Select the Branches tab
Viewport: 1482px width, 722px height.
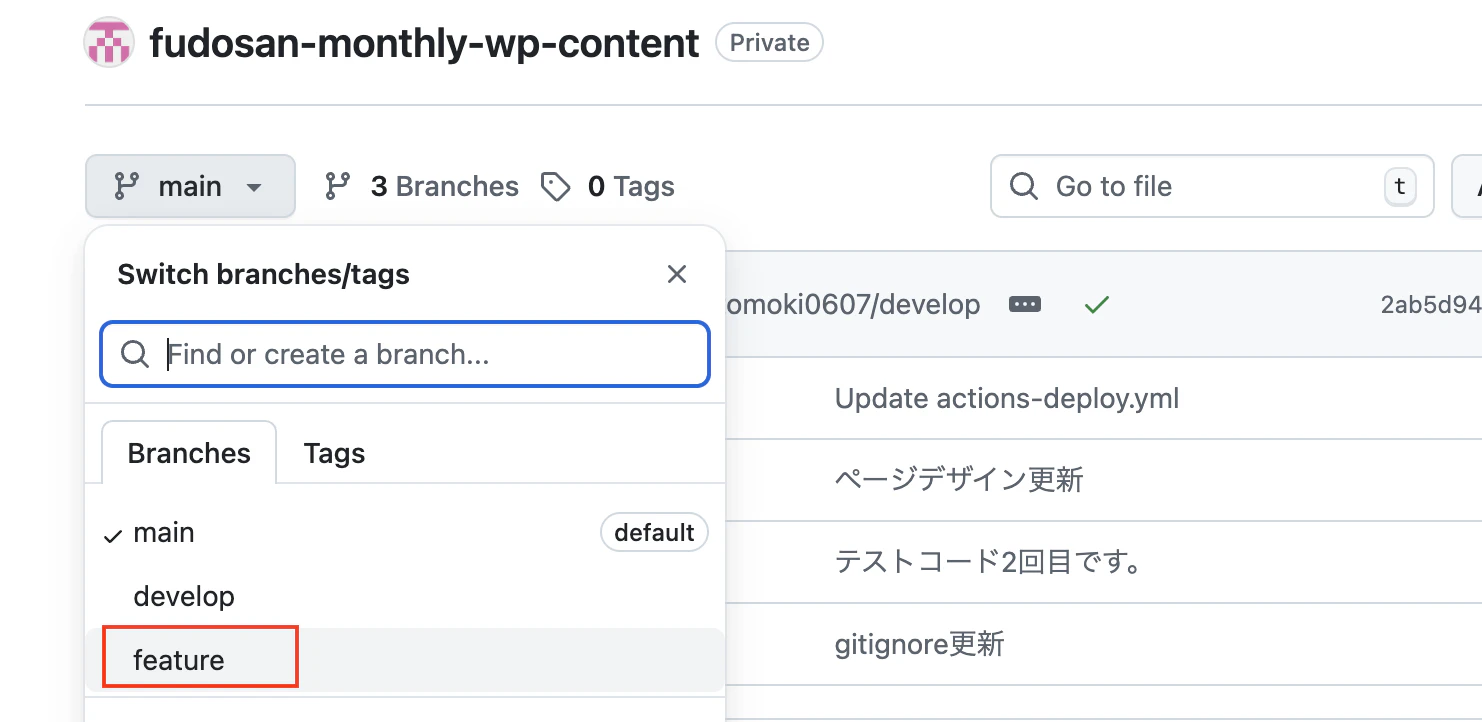(189, 453)
